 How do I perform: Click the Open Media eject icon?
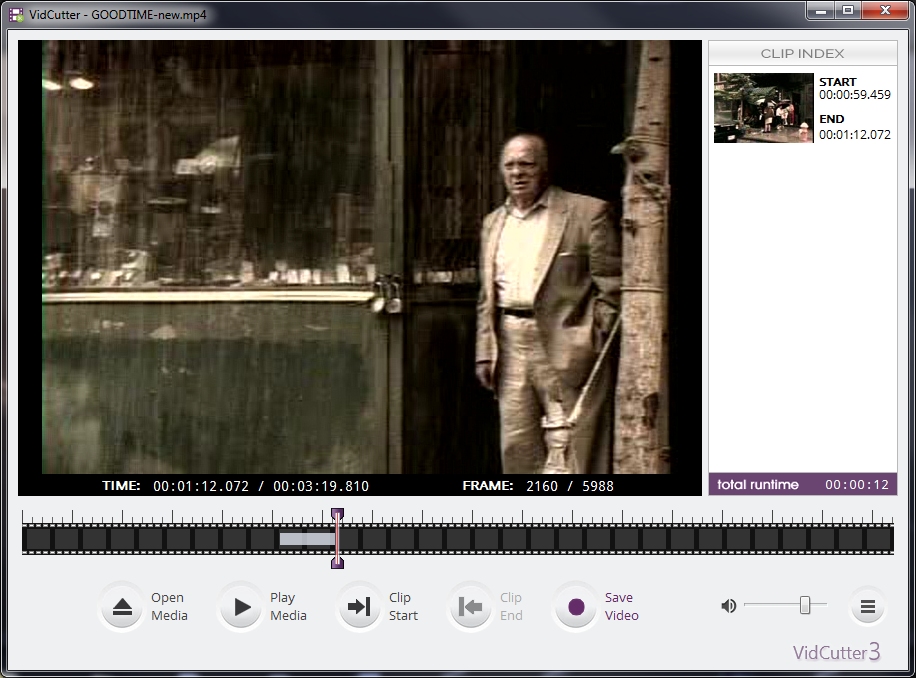click(x=122, y=607)
